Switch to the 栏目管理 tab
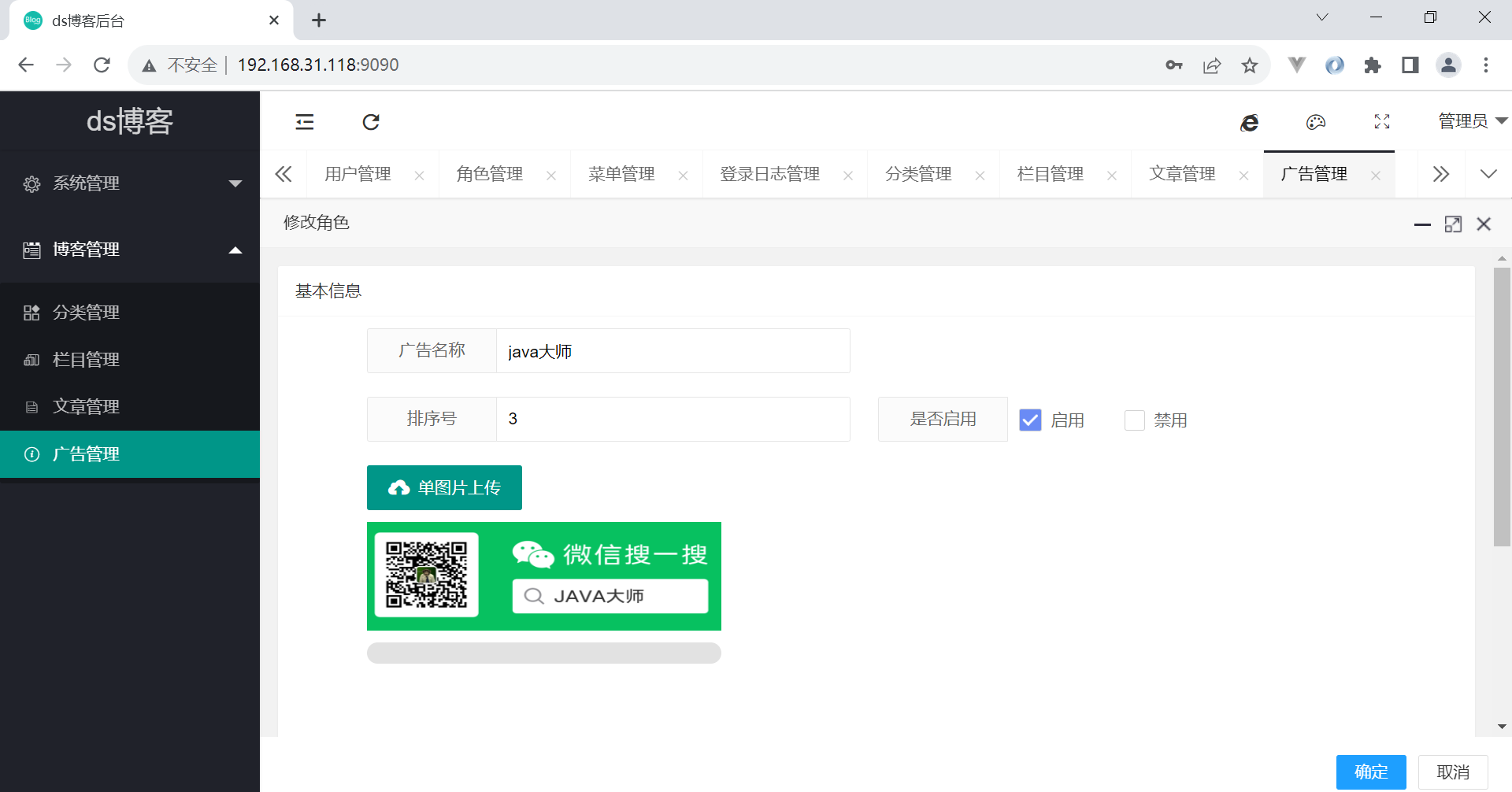The width and height of the screenshot is (1512, 792). tap(1051, 174)
